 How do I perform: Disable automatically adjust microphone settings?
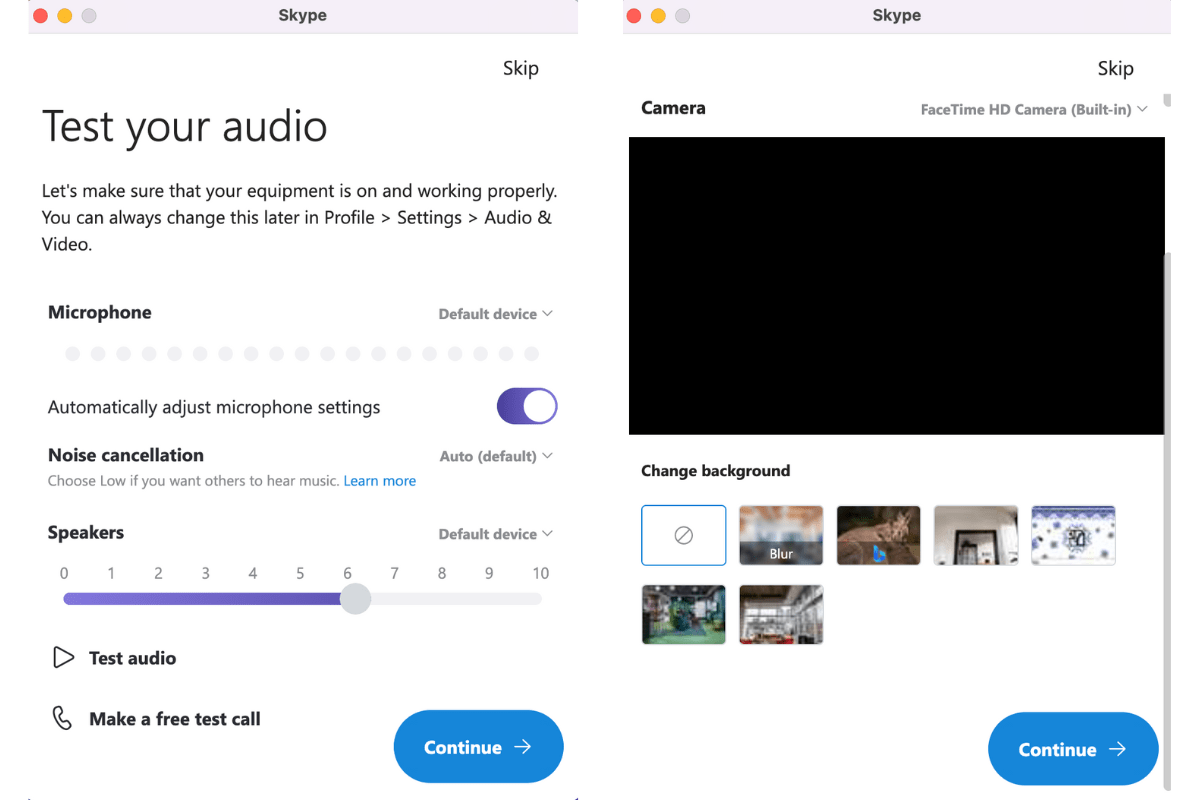(526, 406)
